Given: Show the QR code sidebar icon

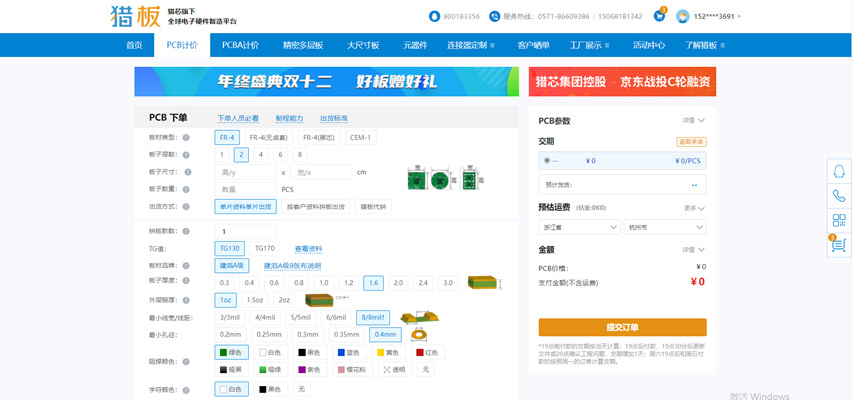Looking at the screenshot, I should (839, 220).
